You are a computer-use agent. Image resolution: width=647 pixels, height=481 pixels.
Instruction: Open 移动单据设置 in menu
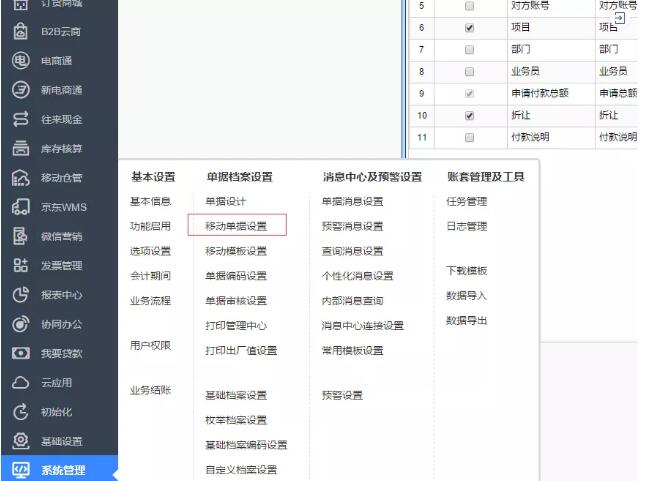pyautogui.click(x=237, y=225)
